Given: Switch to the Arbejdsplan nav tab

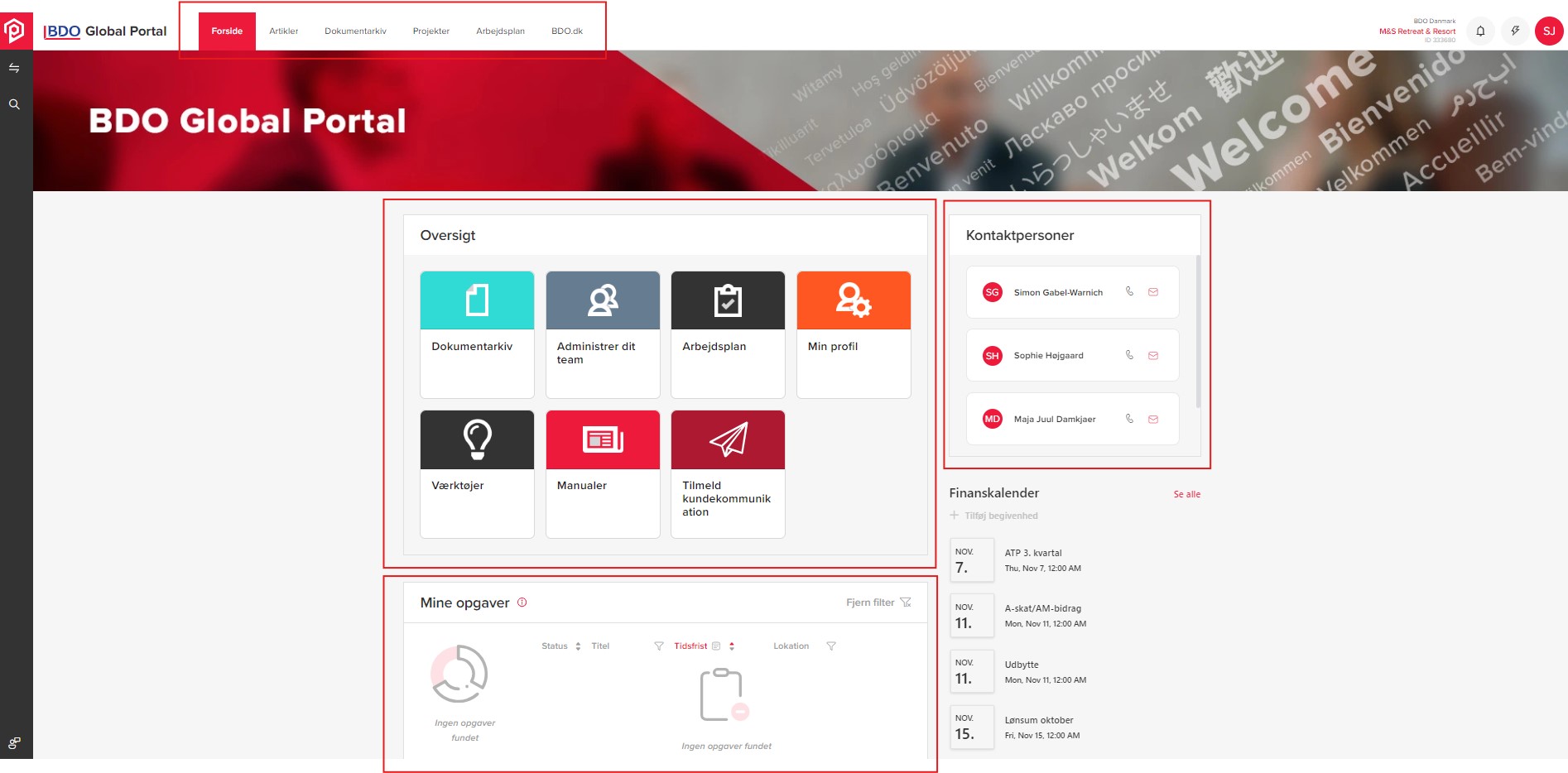Looking at the screenshot, I should coord(500,31).
